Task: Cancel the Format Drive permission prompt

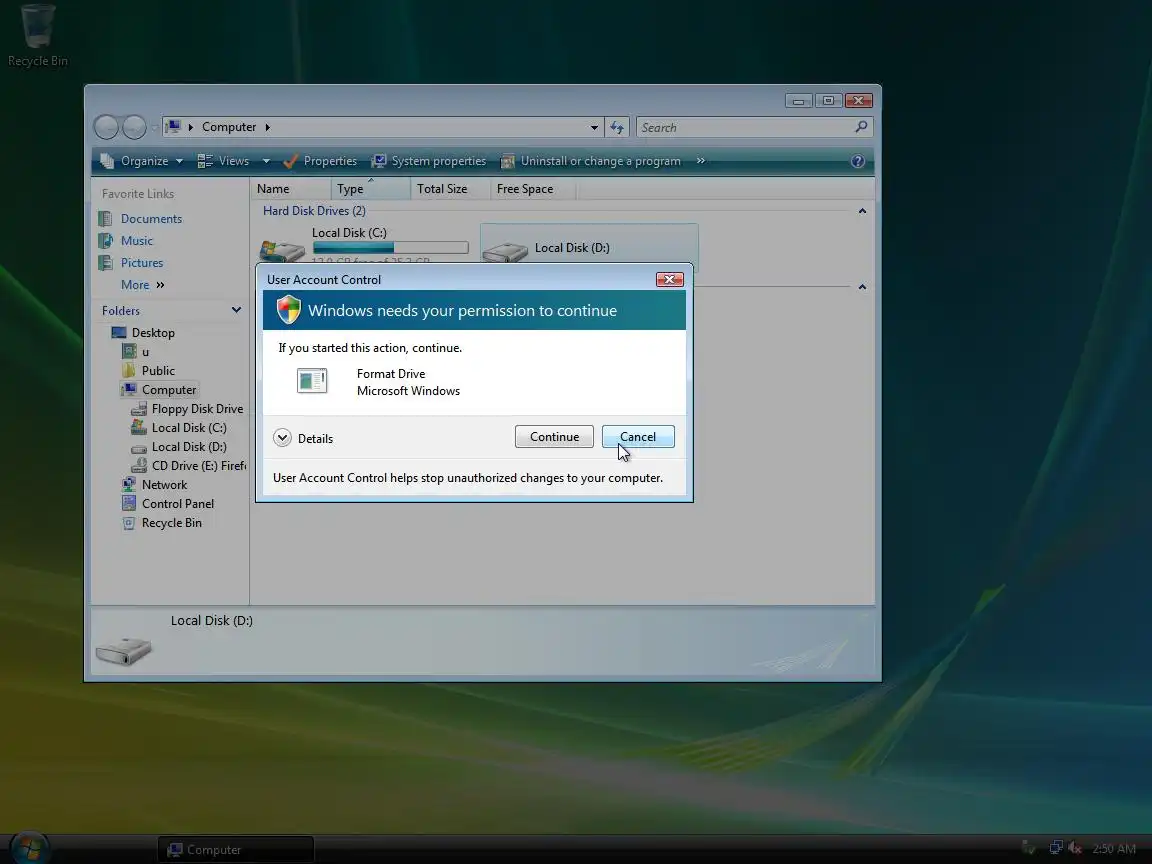Action: [x=638, y=436]
